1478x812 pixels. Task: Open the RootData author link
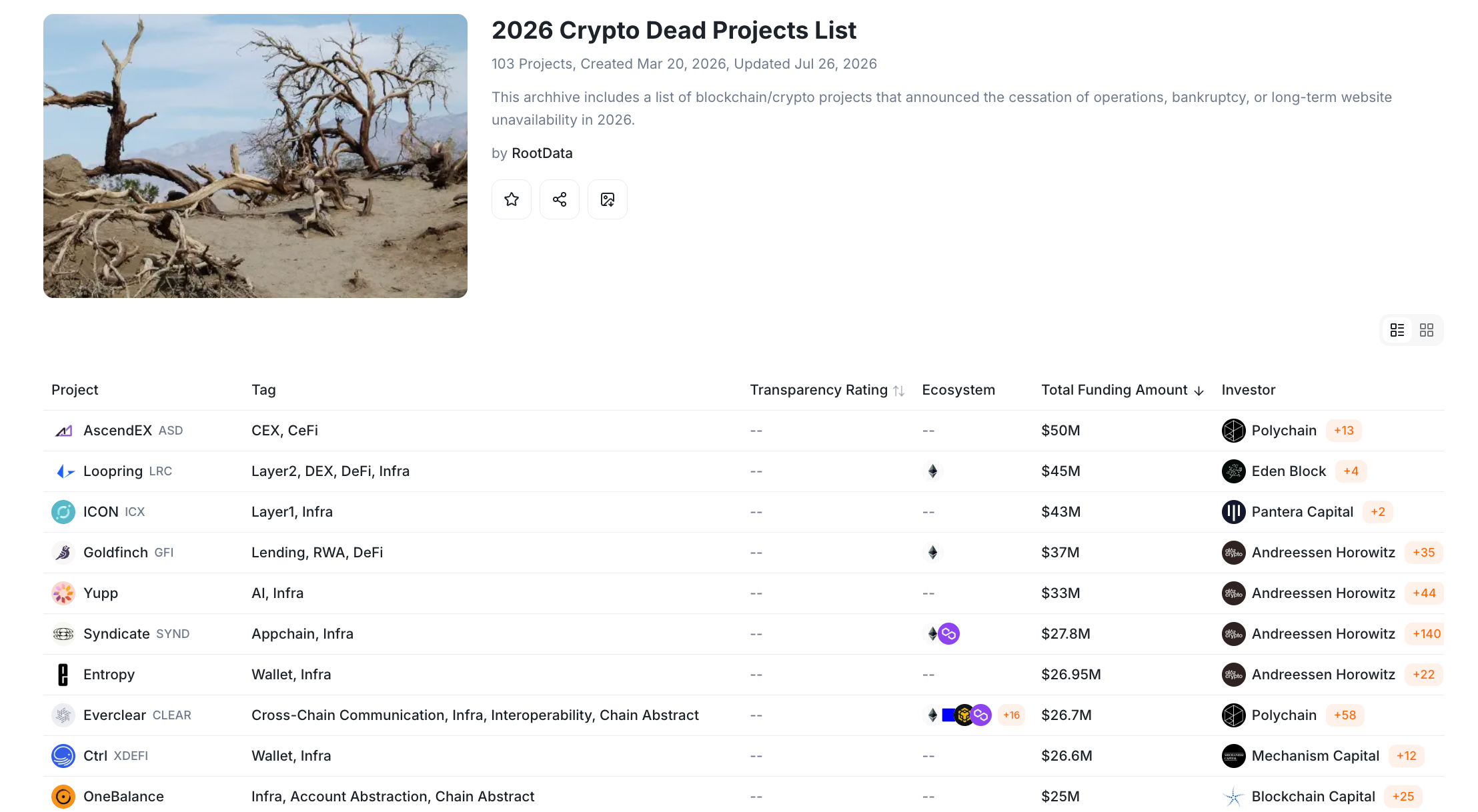[x=542, y=153]
